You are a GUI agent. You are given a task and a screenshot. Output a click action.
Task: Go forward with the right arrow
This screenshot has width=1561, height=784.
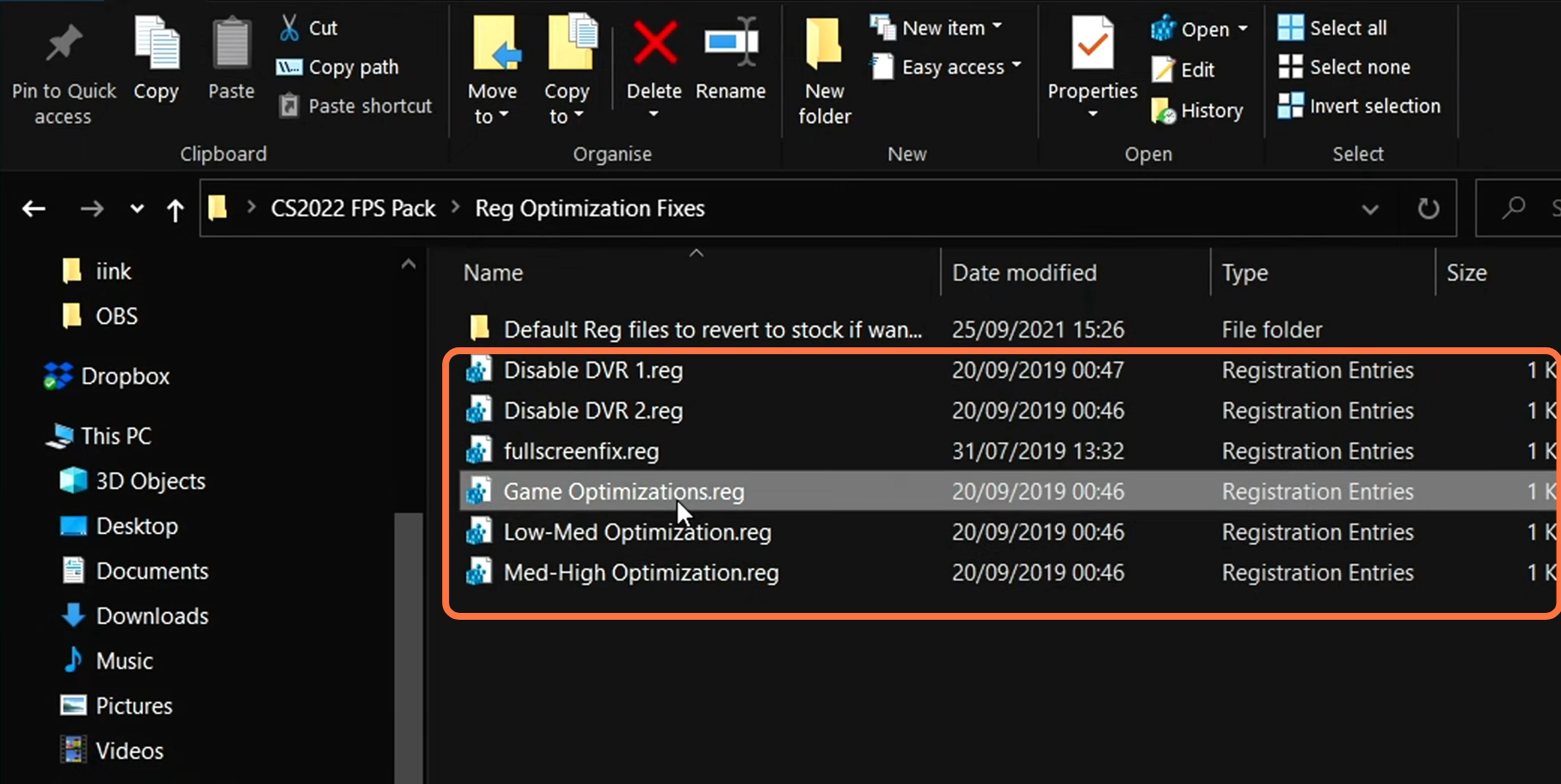92,208
